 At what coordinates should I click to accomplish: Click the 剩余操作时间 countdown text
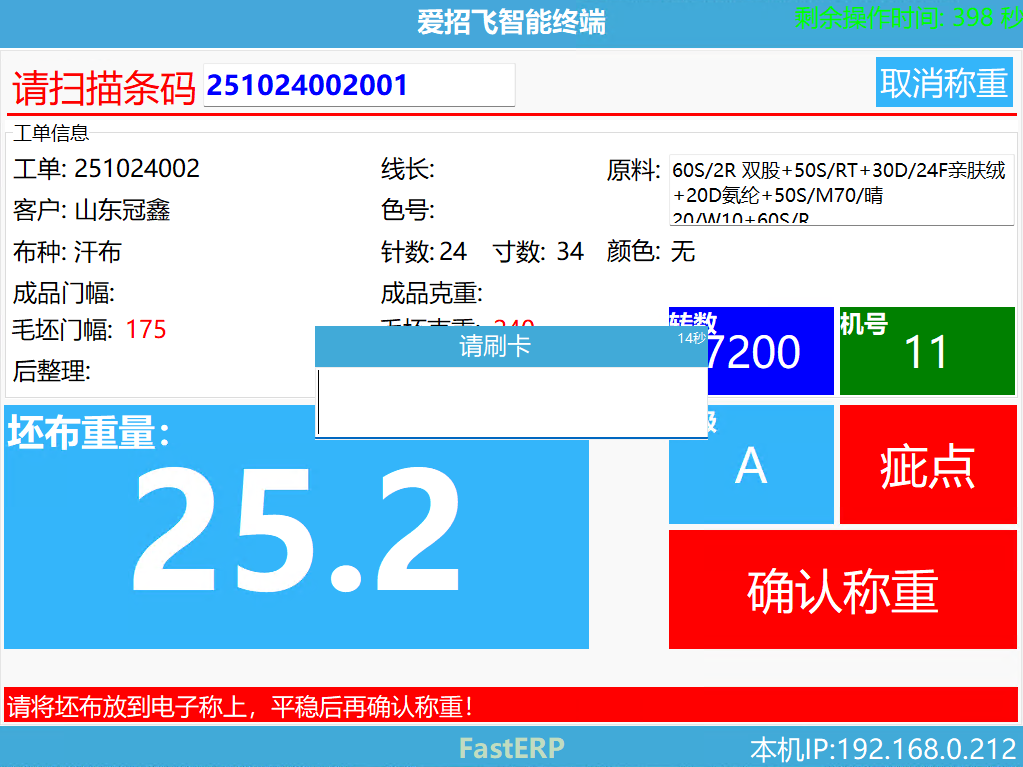point(903,17)
